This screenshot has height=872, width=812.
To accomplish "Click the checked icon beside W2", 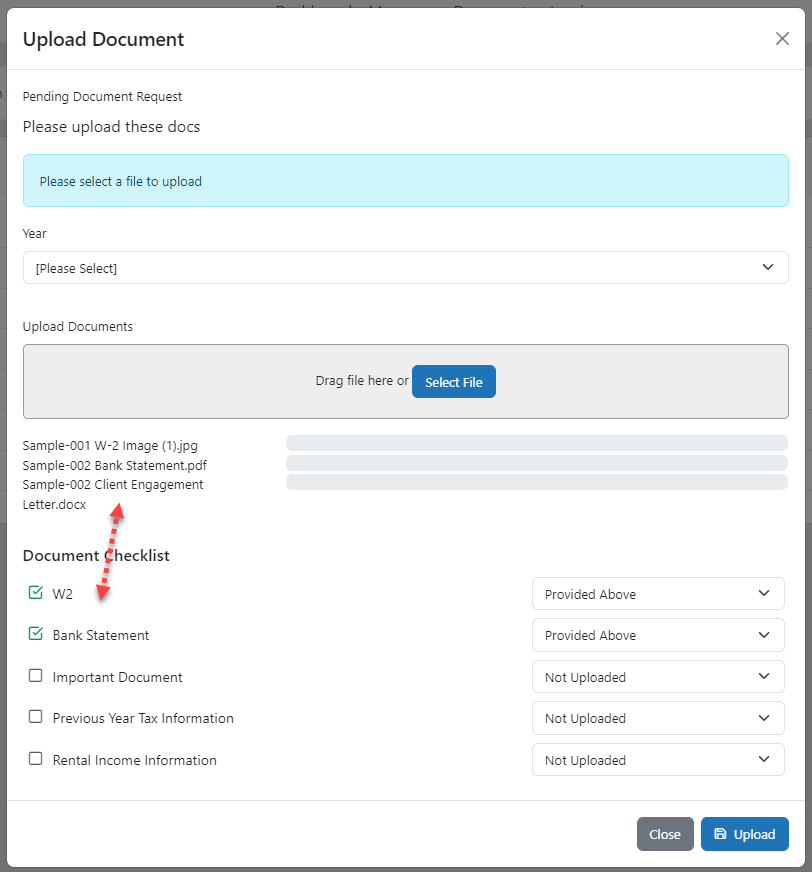I will 35,591.
